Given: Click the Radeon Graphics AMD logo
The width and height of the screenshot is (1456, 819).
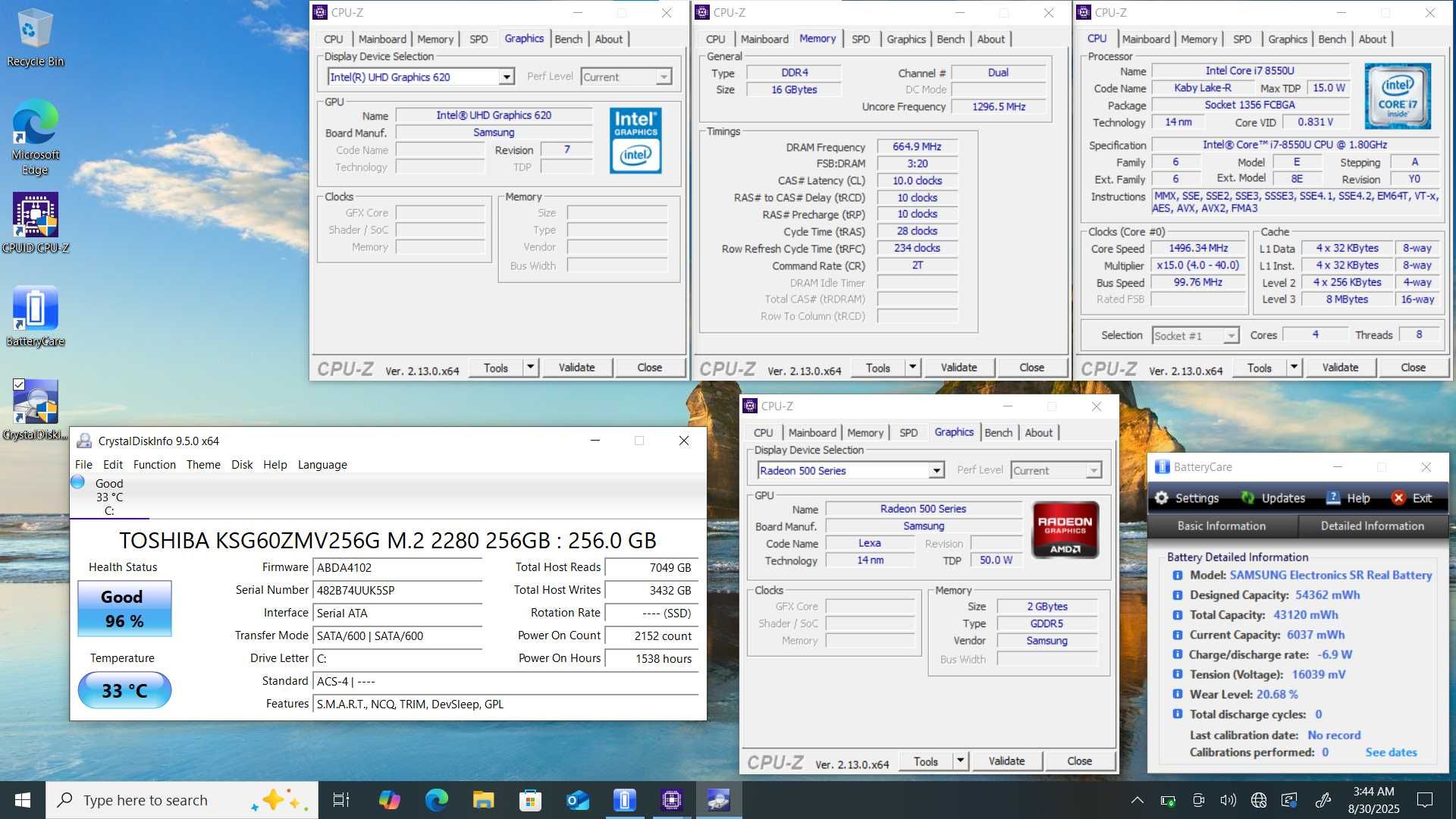Looking at the screenshot, I should pos(1065,530).
